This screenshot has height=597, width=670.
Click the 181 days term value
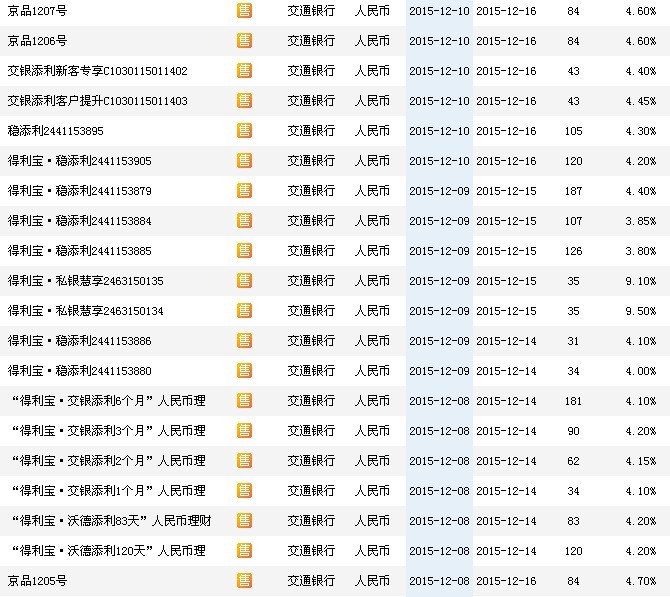573,400
